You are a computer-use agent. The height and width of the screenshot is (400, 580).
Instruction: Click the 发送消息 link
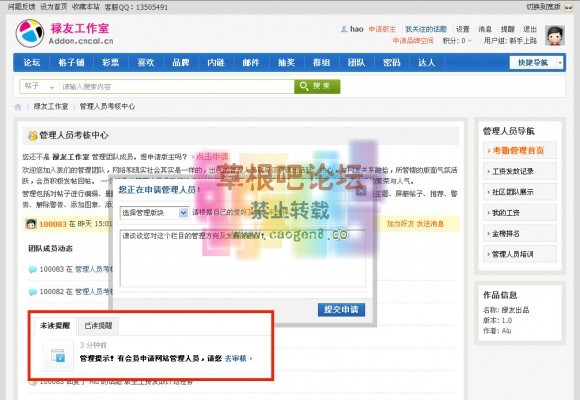point(430,223)
